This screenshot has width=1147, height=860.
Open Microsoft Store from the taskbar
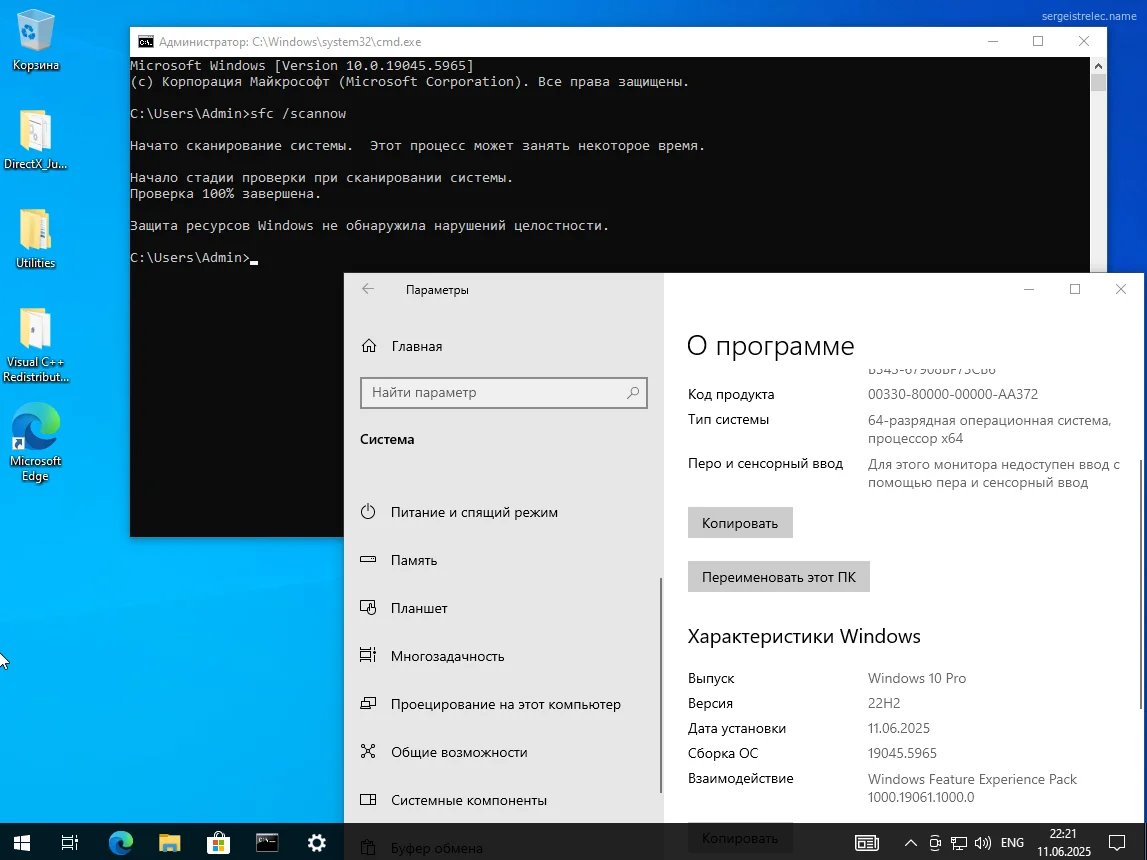(x=218, y=842)
